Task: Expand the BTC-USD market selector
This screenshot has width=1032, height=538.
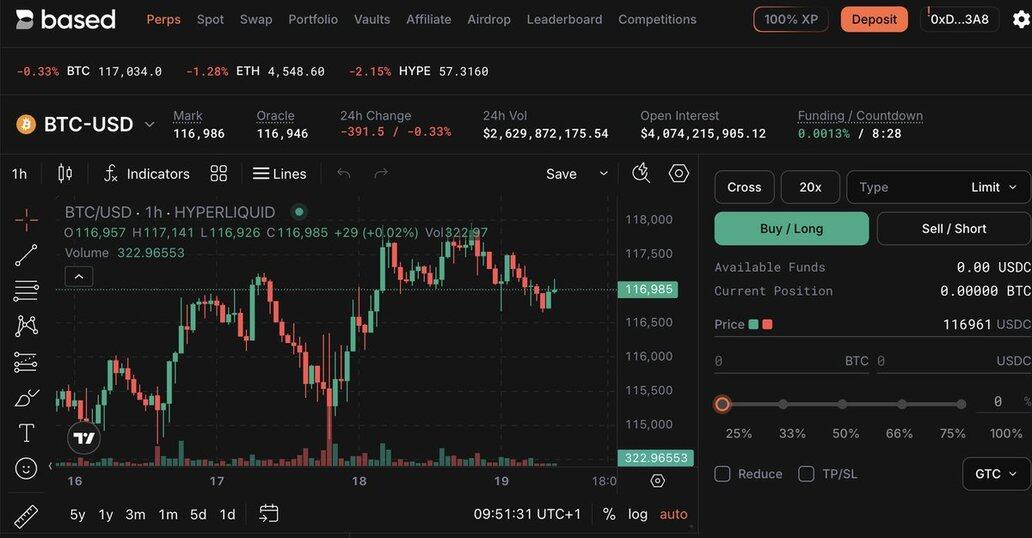Action: [x=87, y=124]
